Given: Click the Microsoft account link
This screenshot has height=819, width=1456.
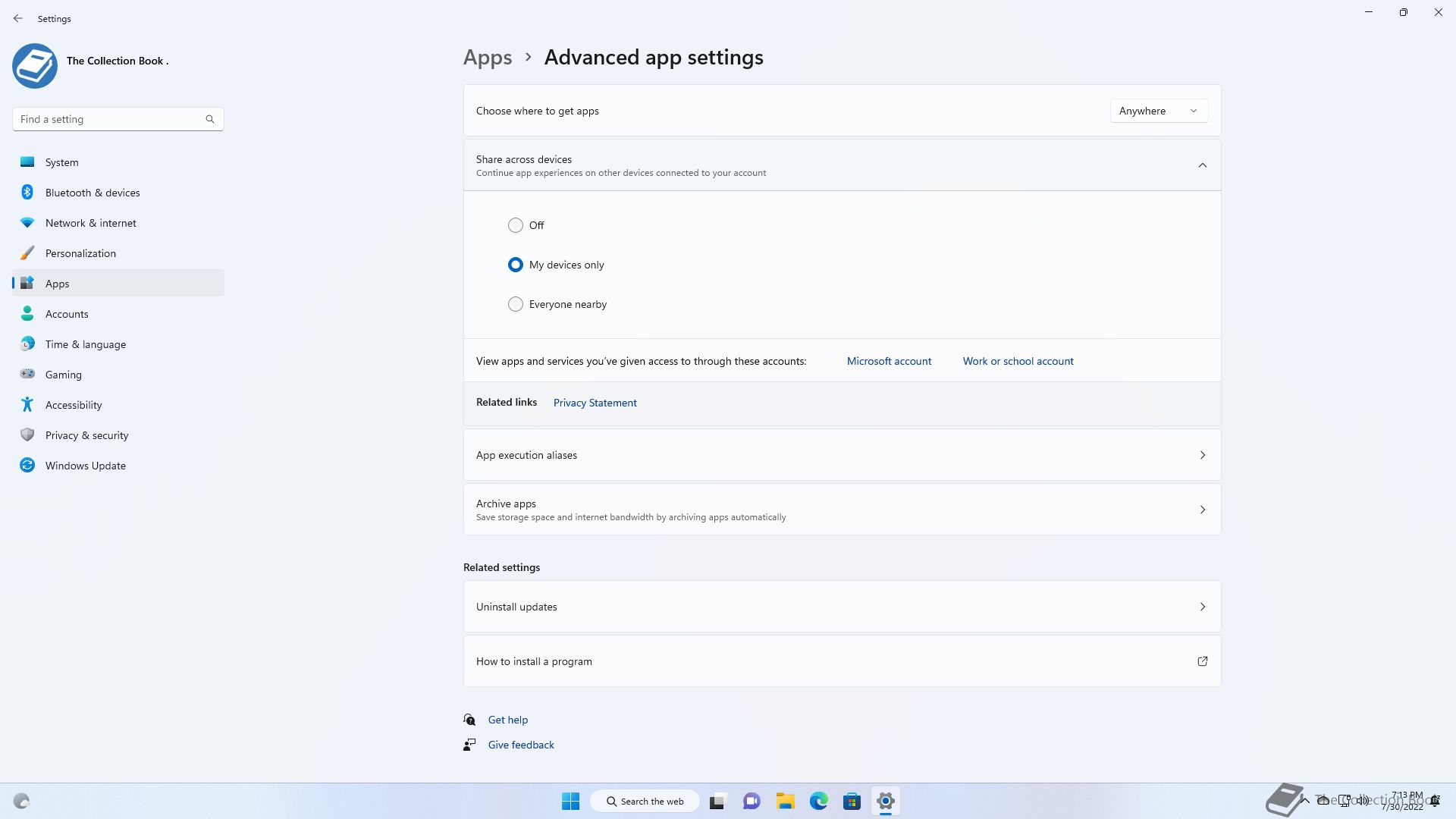Looking at the screenshot, I should (x=889, y=361).
